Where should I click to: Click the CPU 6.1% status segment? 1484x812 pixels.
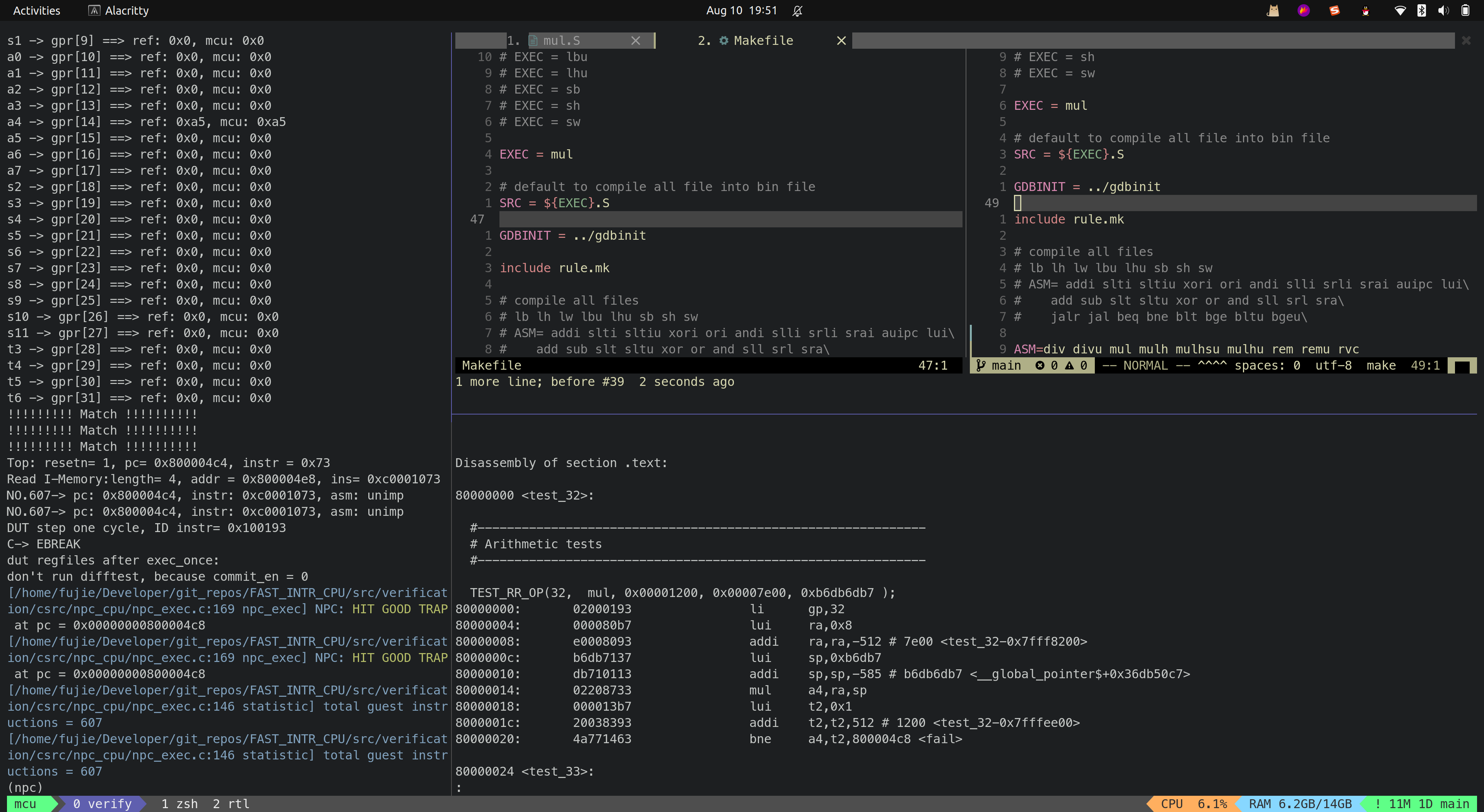pos(1193,803)
